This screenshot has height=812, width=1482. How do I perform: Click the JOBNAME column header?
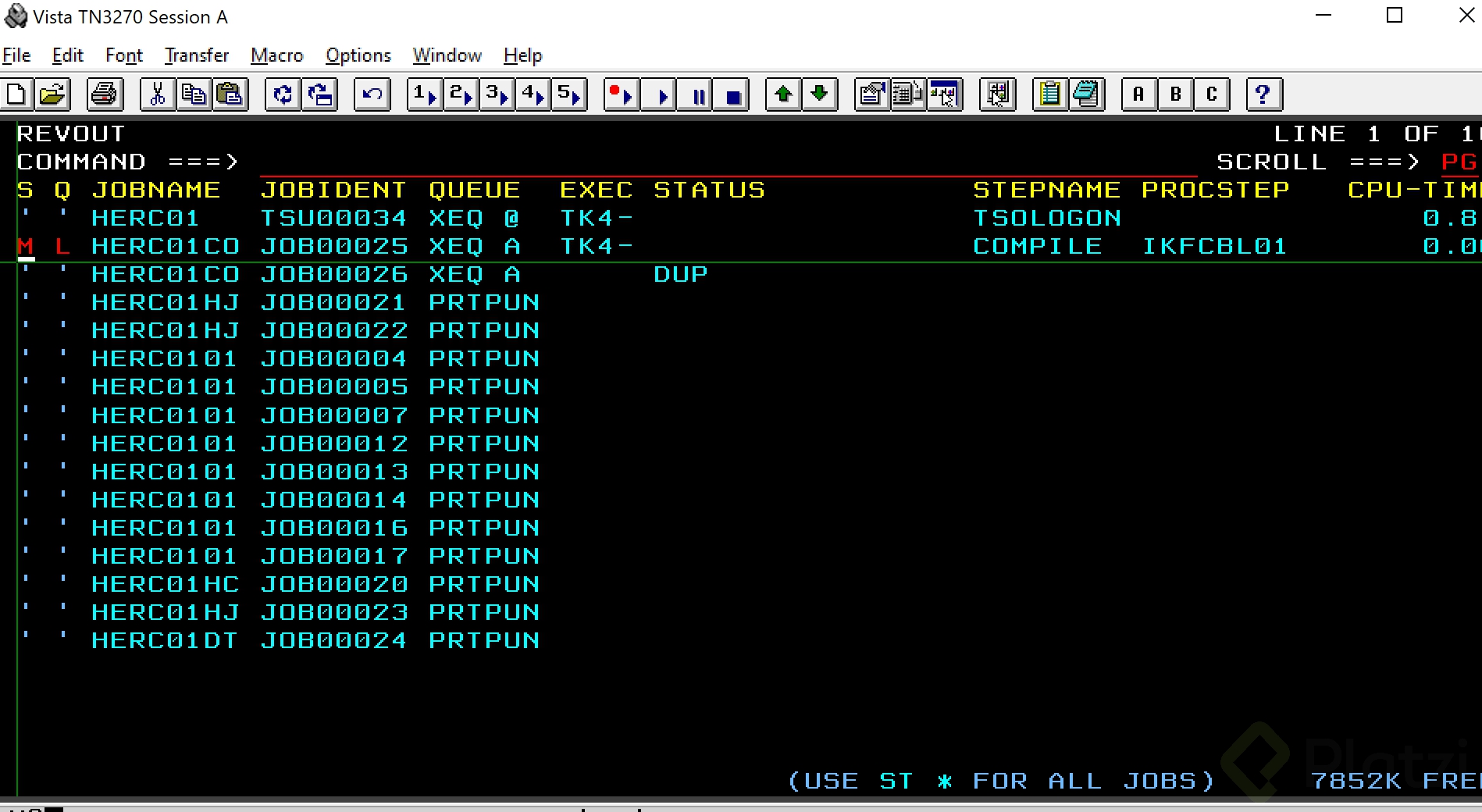click(156, 191)
